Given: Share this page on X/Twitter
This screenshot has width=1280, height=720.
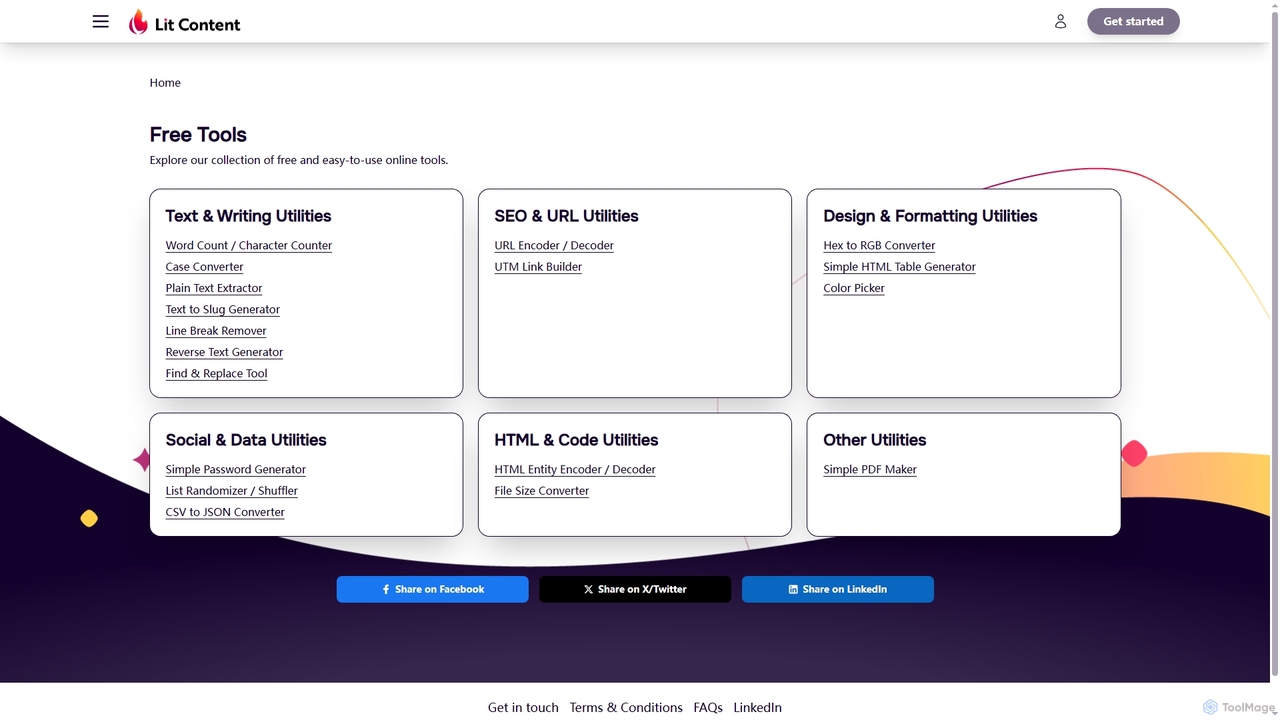Looking at the screenshot, I should (x=635, y=589).
